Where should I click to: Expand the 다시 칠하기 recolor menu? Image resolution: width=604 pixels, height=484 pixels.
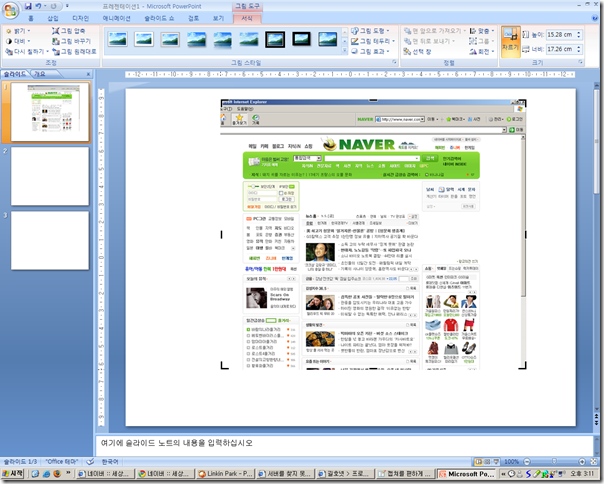pyautogui.click(x=27, y=51)
